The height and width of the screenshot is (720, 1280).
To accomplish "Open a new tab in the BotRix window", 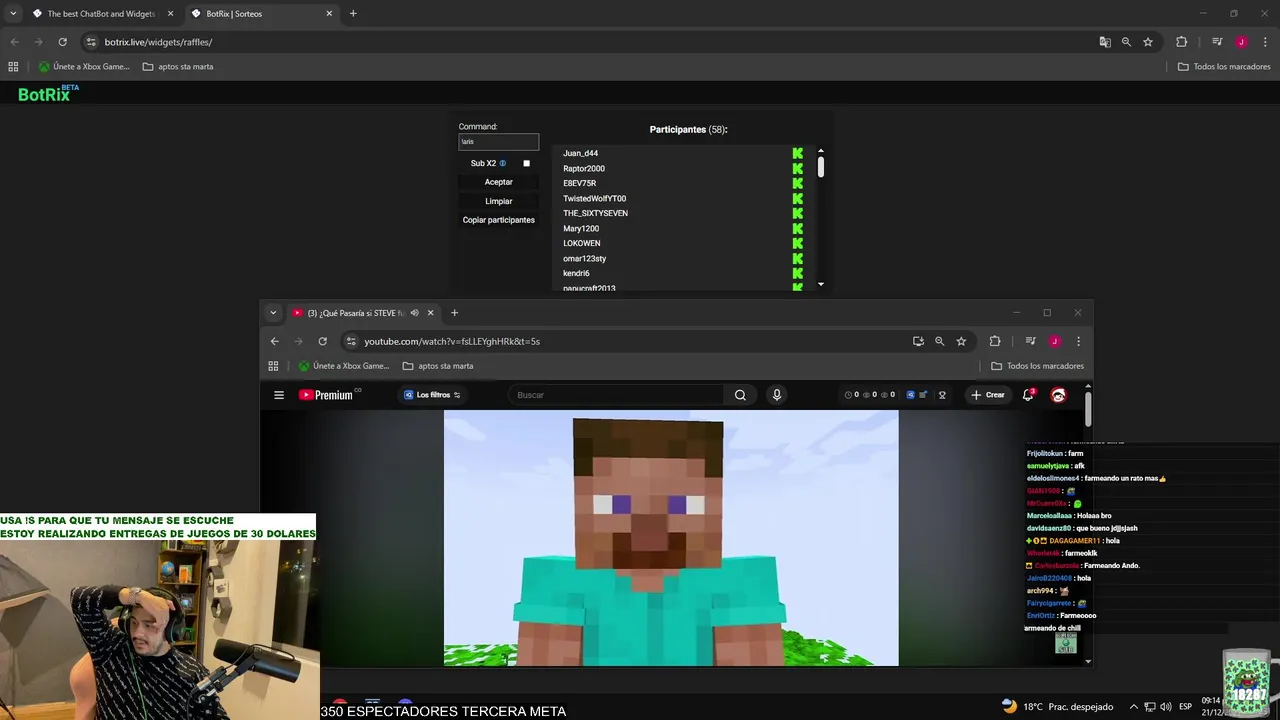I will [353, 14].
